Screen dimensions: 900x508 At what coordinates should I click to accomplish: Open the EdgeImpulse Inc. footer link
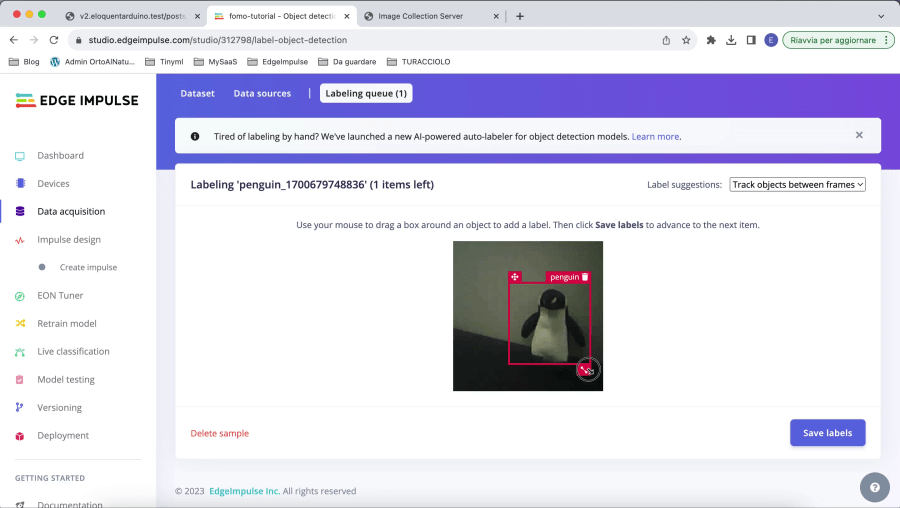pyautogui.click(x=245, y=491)
